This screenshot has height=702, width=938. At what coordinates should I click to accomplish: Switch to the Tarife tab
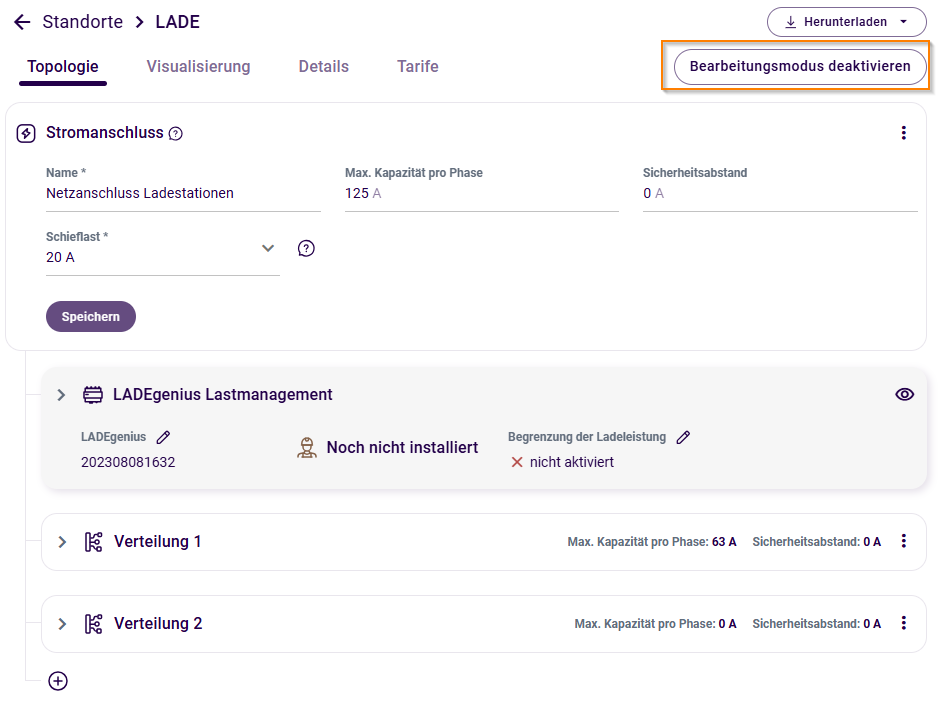click(417, 67)
